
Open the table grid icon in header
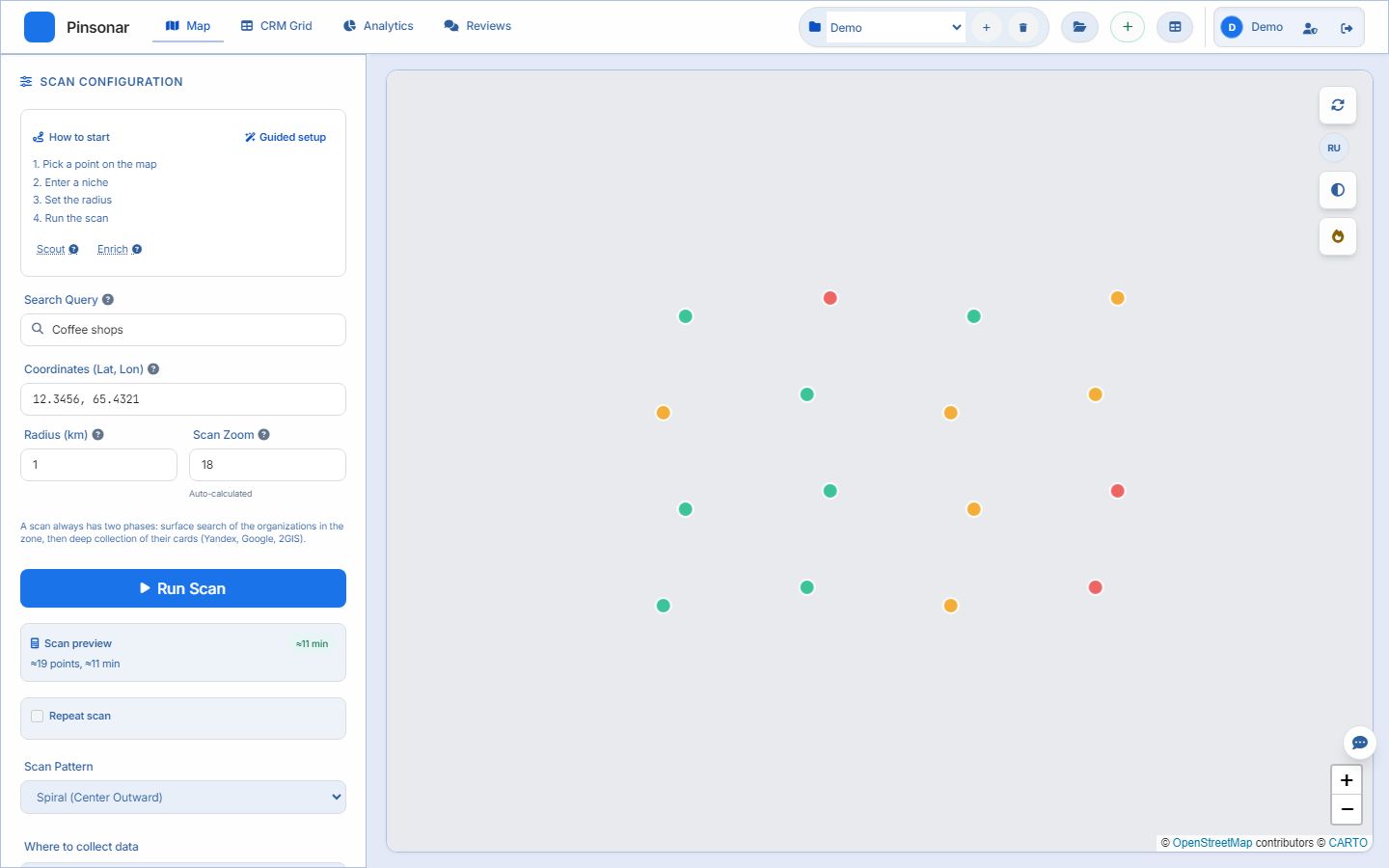click(1175, 27)
